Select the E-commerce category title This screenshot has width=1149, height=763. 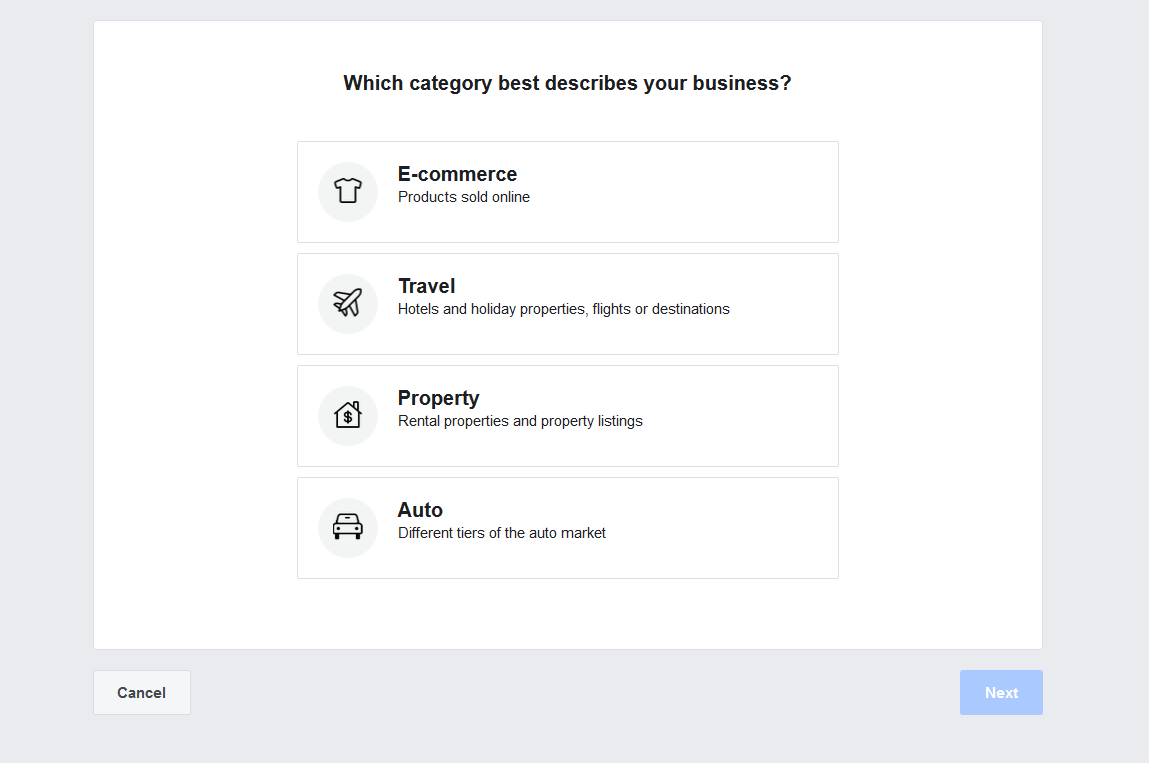457,174
